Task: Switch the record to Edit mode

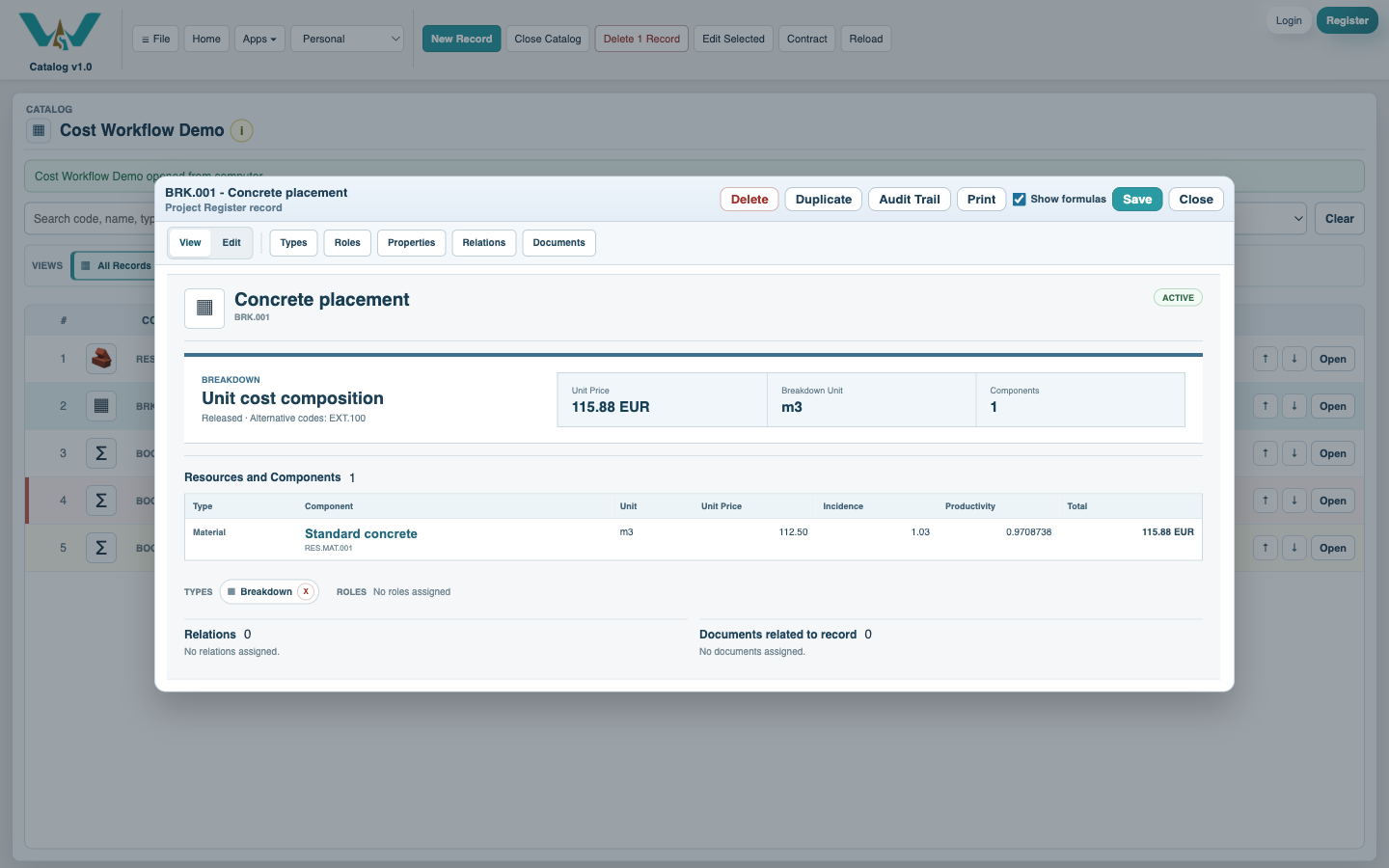Action: 231,243
